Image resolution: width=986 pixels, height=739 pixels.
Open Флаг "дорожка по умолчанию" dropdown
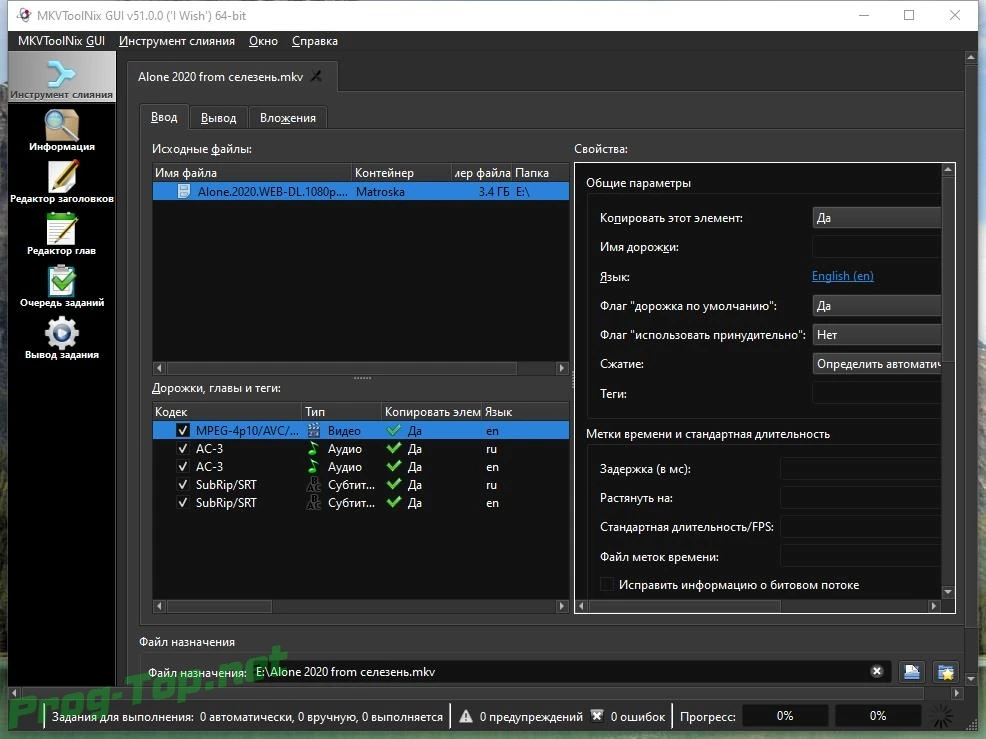click(877, 306)
